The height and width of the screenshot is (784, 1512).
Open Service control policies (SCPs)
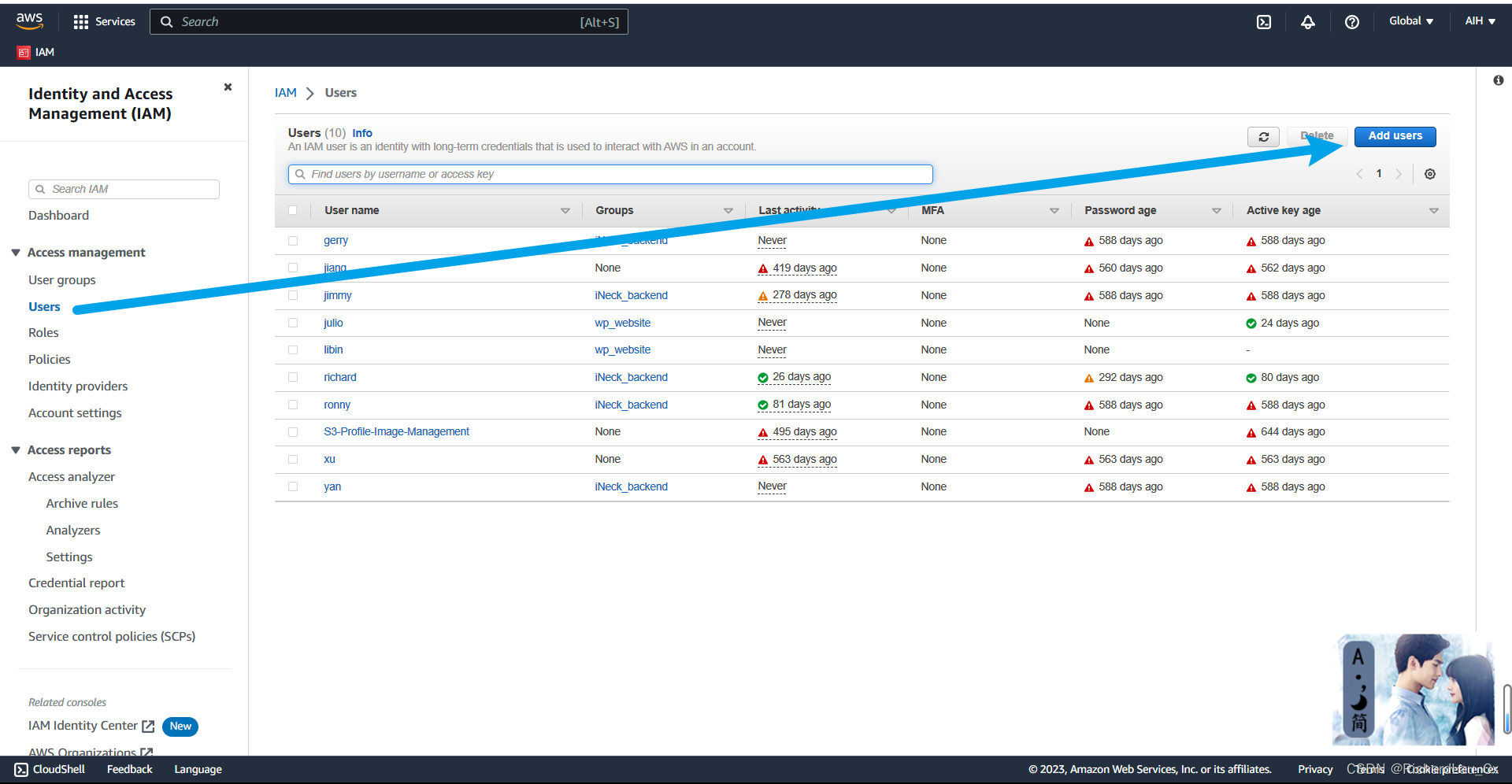click(x=112, y=637)
